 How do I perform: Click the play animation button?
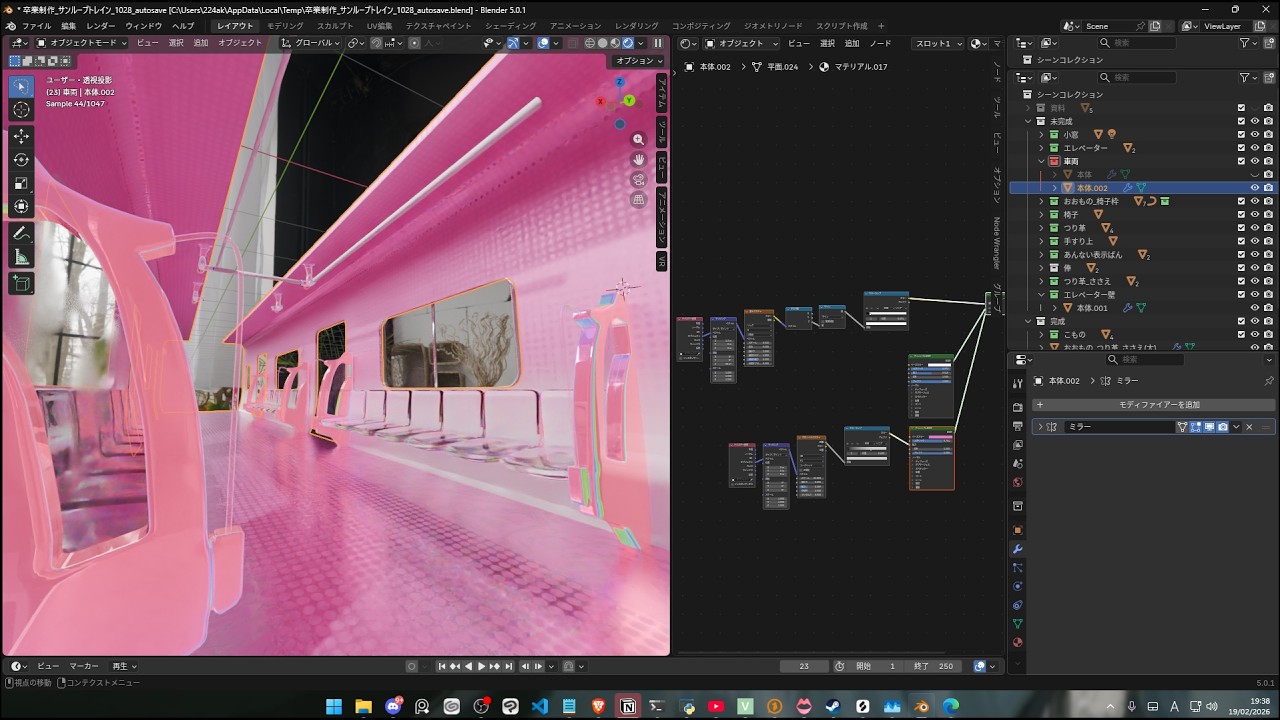click(481, 666)
